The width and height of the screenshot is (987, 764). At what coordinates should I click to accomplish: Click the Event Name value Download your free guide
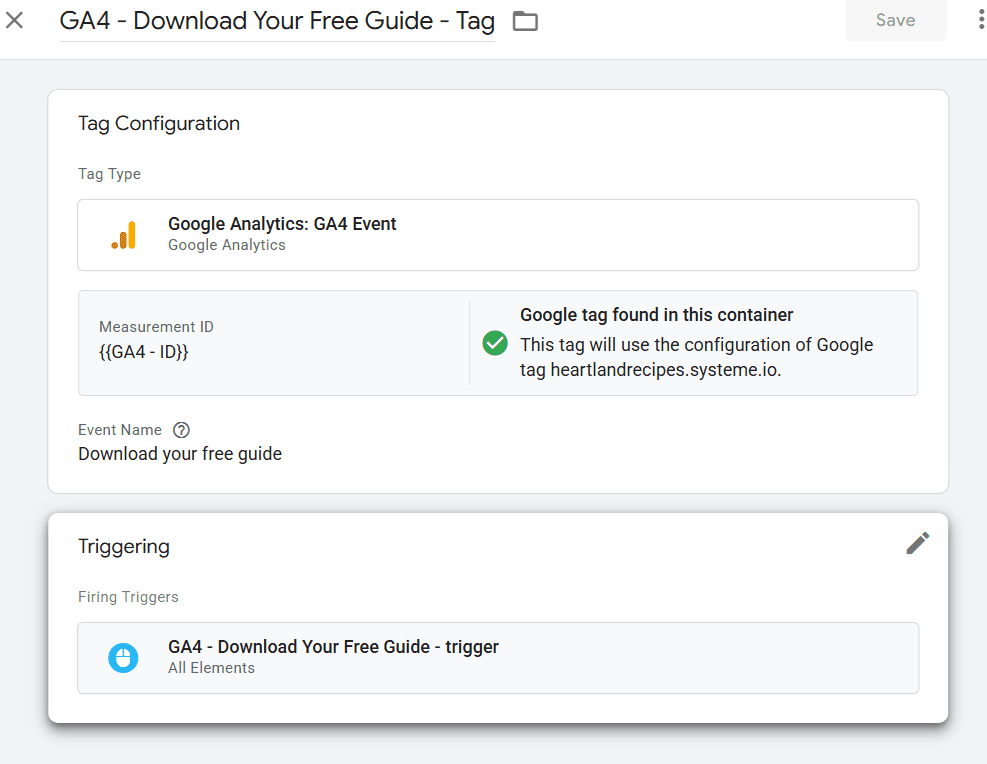click(x=180, y=454)
